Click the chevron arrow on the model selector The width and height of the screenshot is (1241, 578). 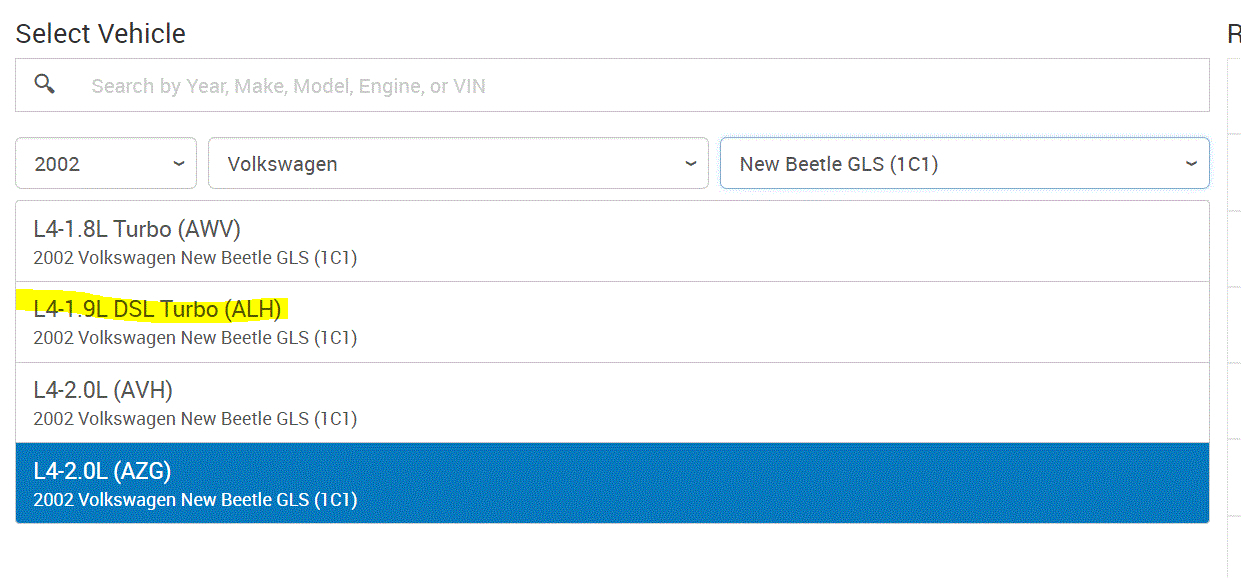(1191, 164)
